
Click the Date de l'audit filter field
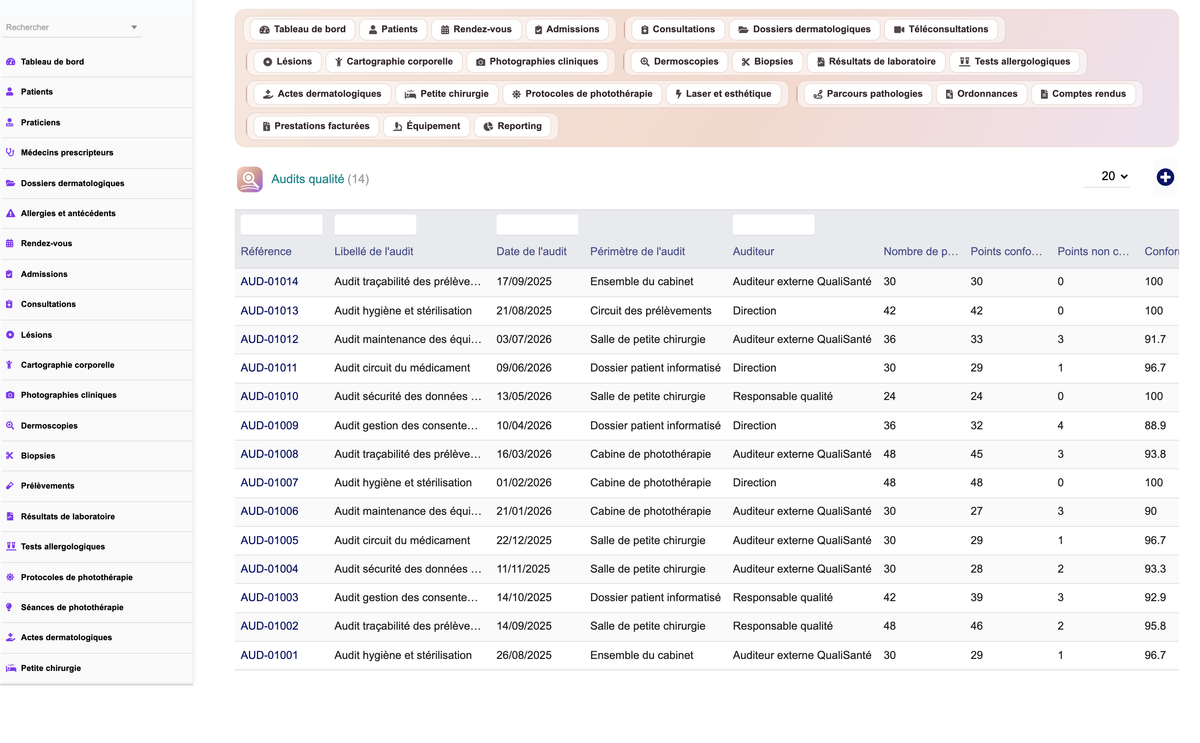click(x=537, y=224)
